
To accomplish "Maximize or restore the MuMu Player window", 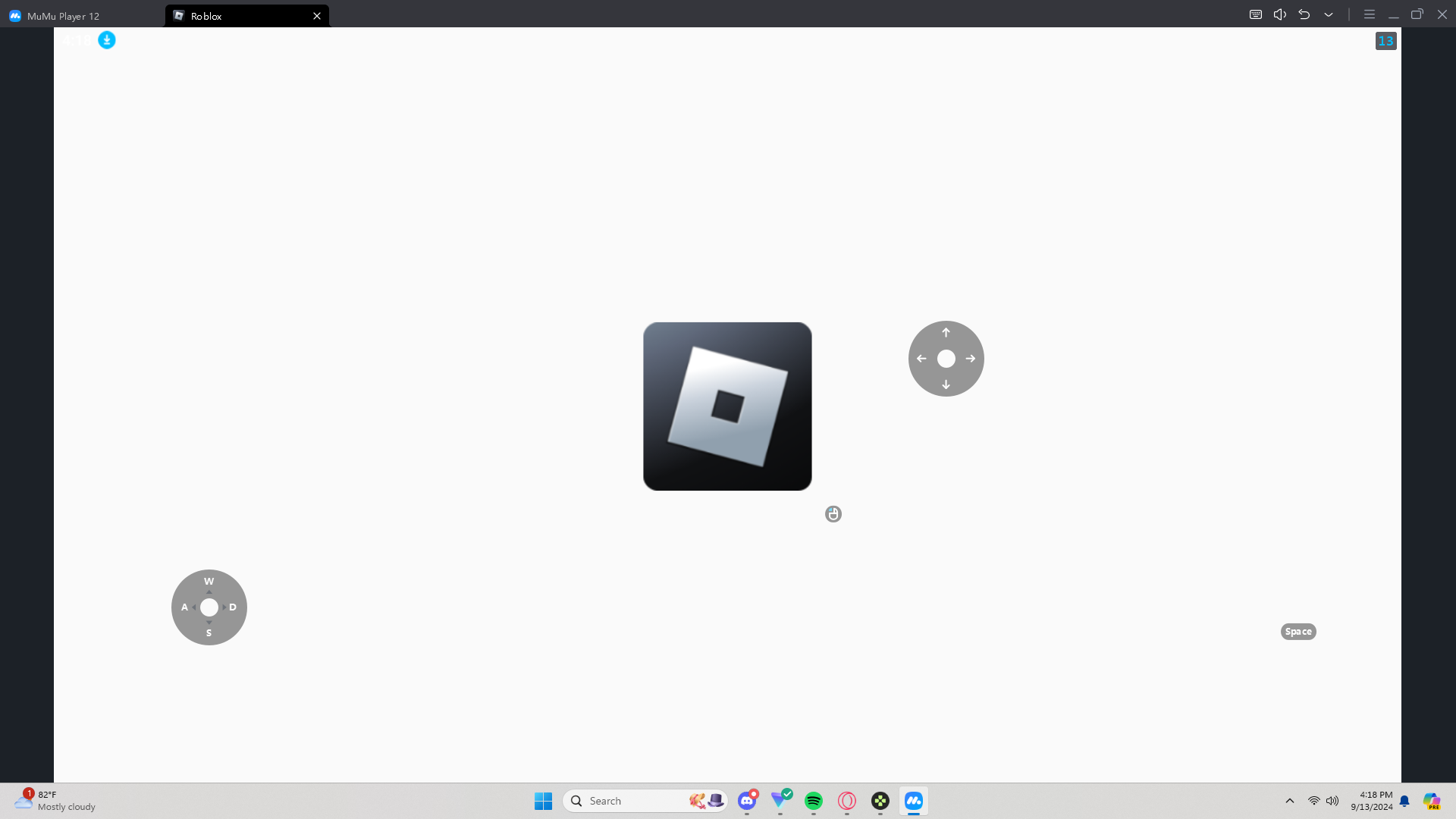I will point(1417,14).
